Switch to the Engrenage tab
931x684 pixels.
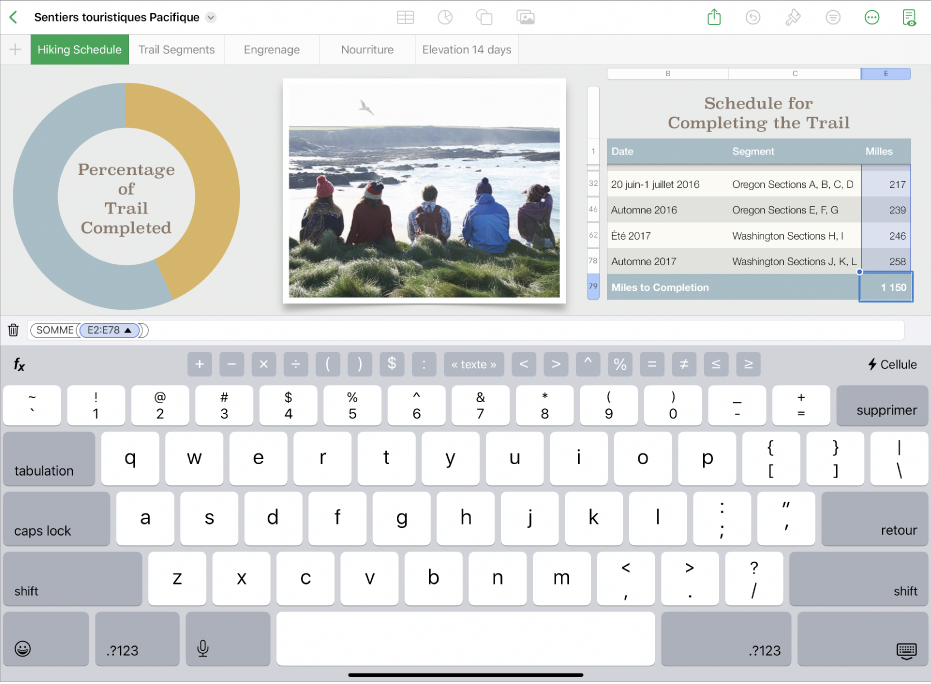pyautogui.click(x=272, y=50)
